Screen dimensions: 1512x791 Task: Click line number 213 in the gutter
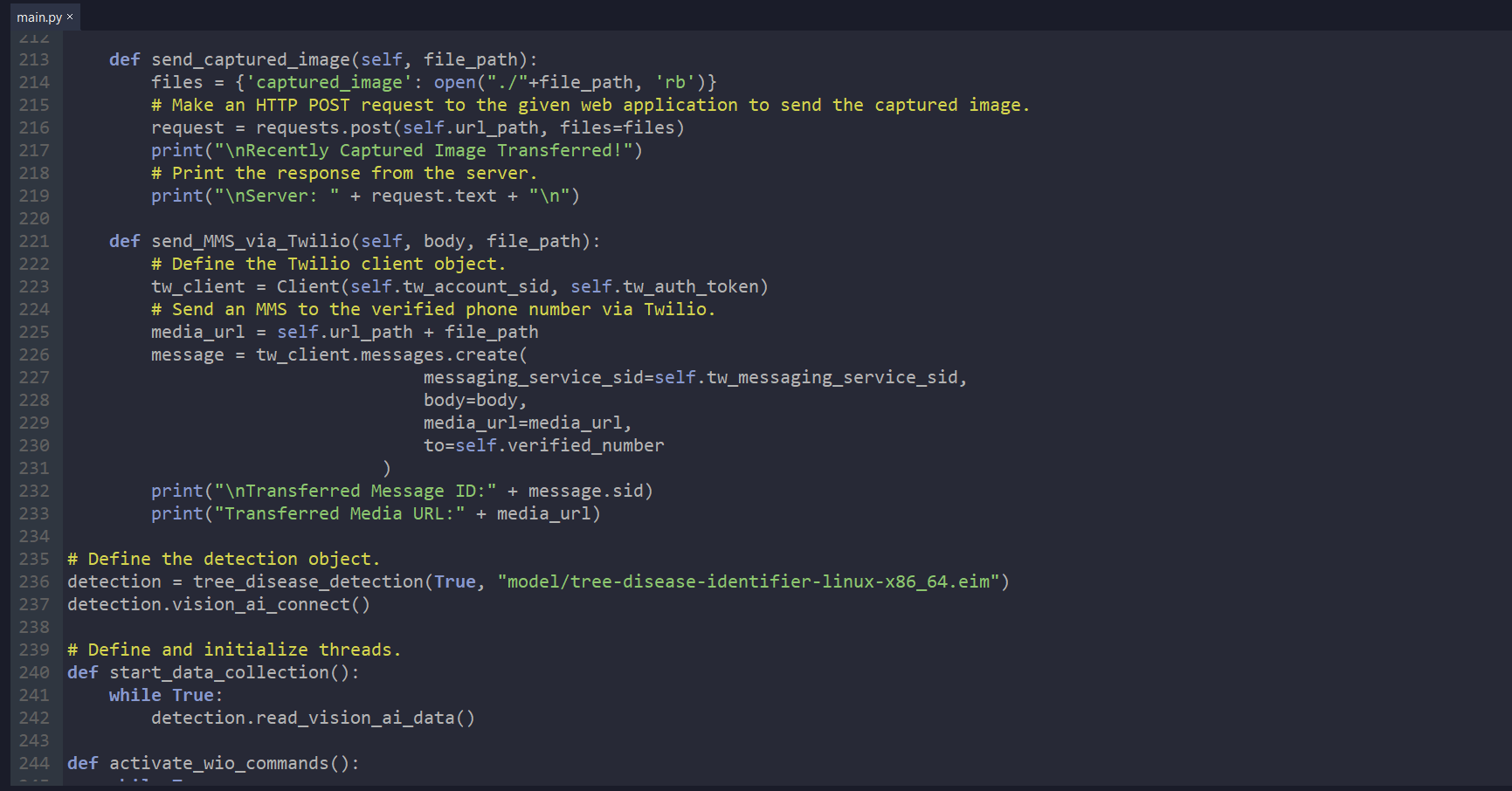[34, 59]
